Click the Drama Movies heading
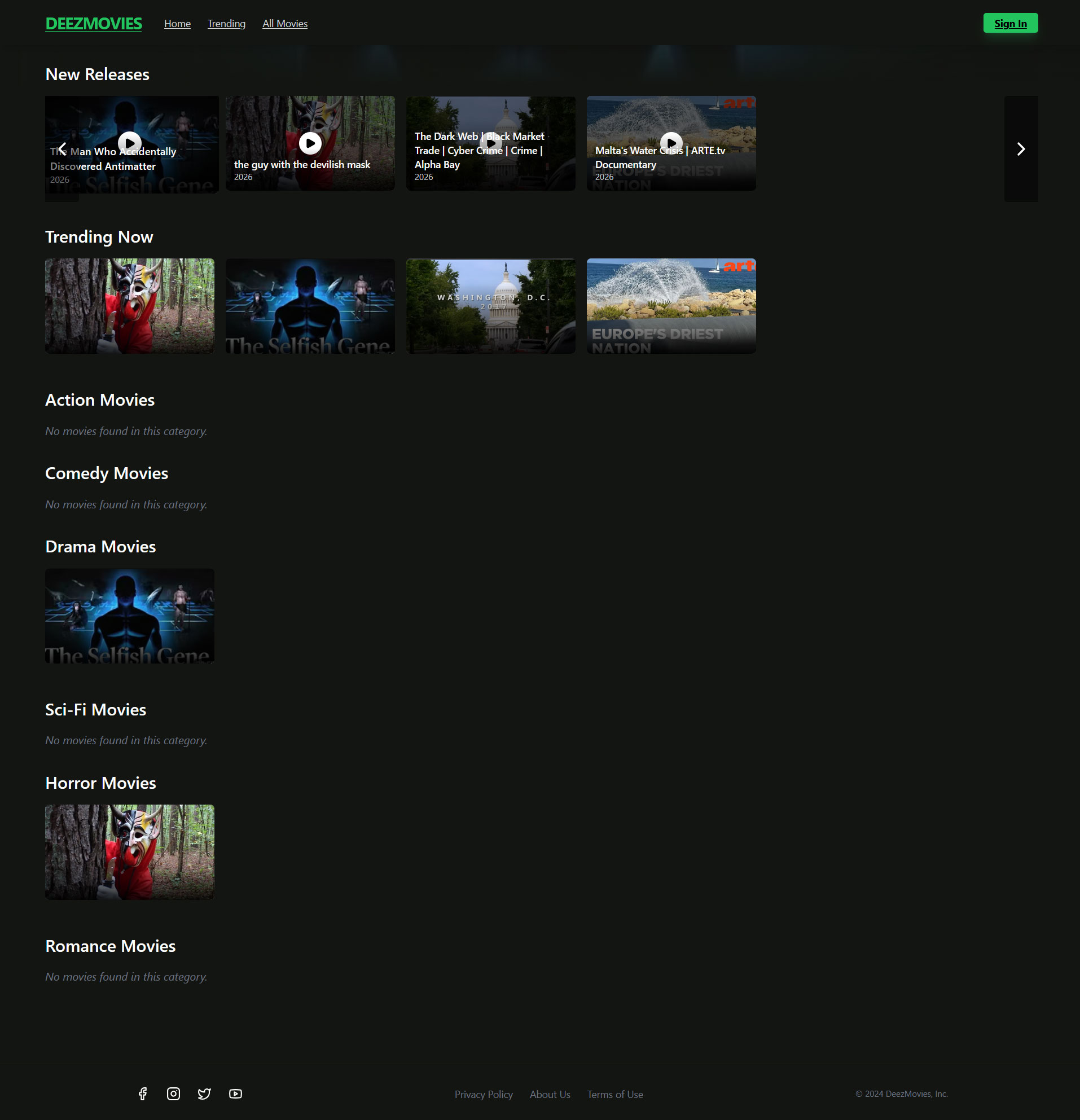1080x1120 pixels. pyautogui.click(x=100, y=546)
